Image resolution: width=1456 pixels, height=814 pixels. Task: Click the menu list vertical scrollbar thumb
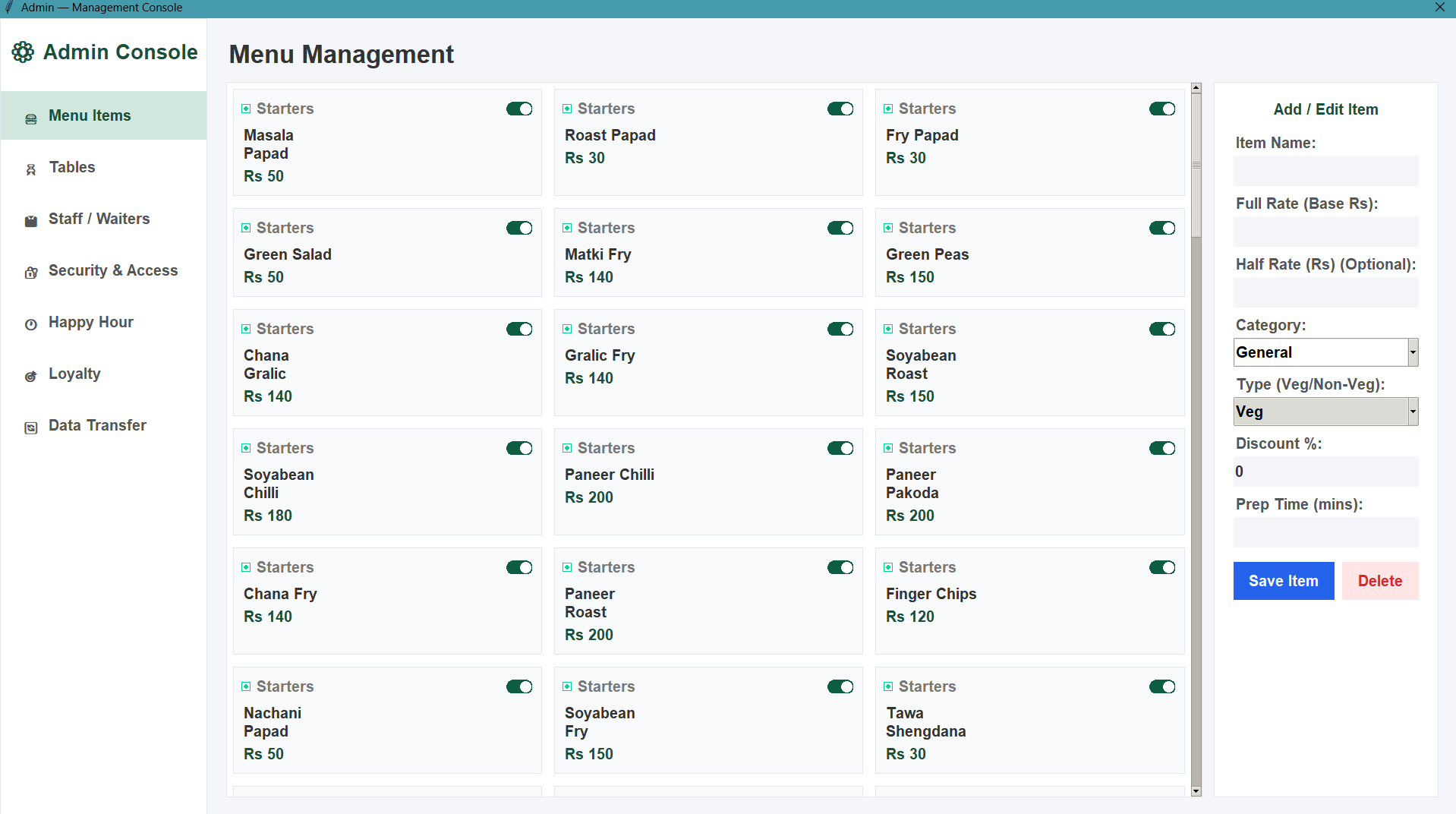[1196, 166]
